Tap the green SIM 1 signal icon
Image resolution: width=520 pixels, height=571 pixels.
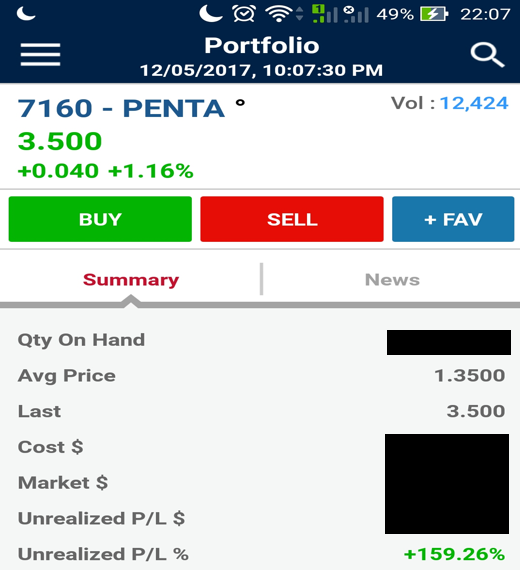point(325,14)
